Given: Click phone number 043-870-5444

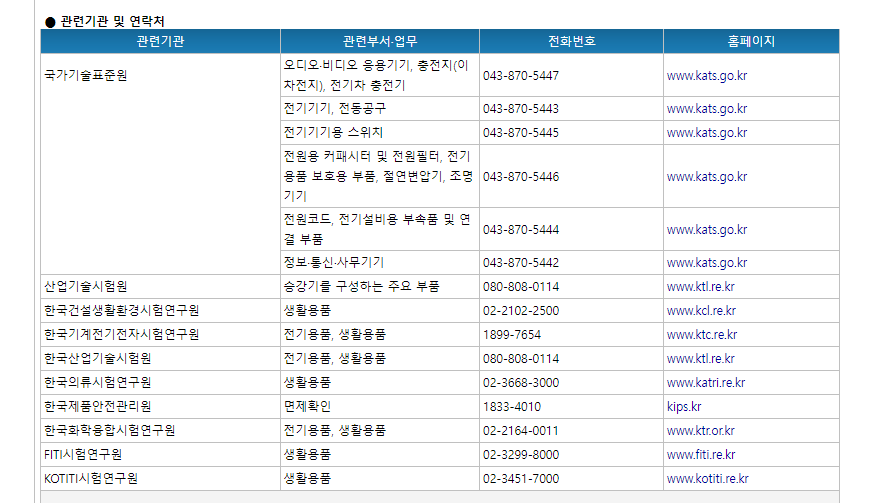Looking at the screenshot, I should click(520, 230).
